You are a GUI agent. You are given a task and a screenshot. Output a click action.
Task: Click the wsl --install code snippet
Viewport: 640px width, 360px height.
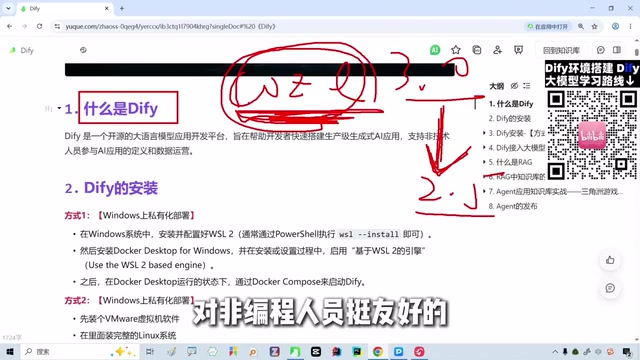tap(369, 234)
